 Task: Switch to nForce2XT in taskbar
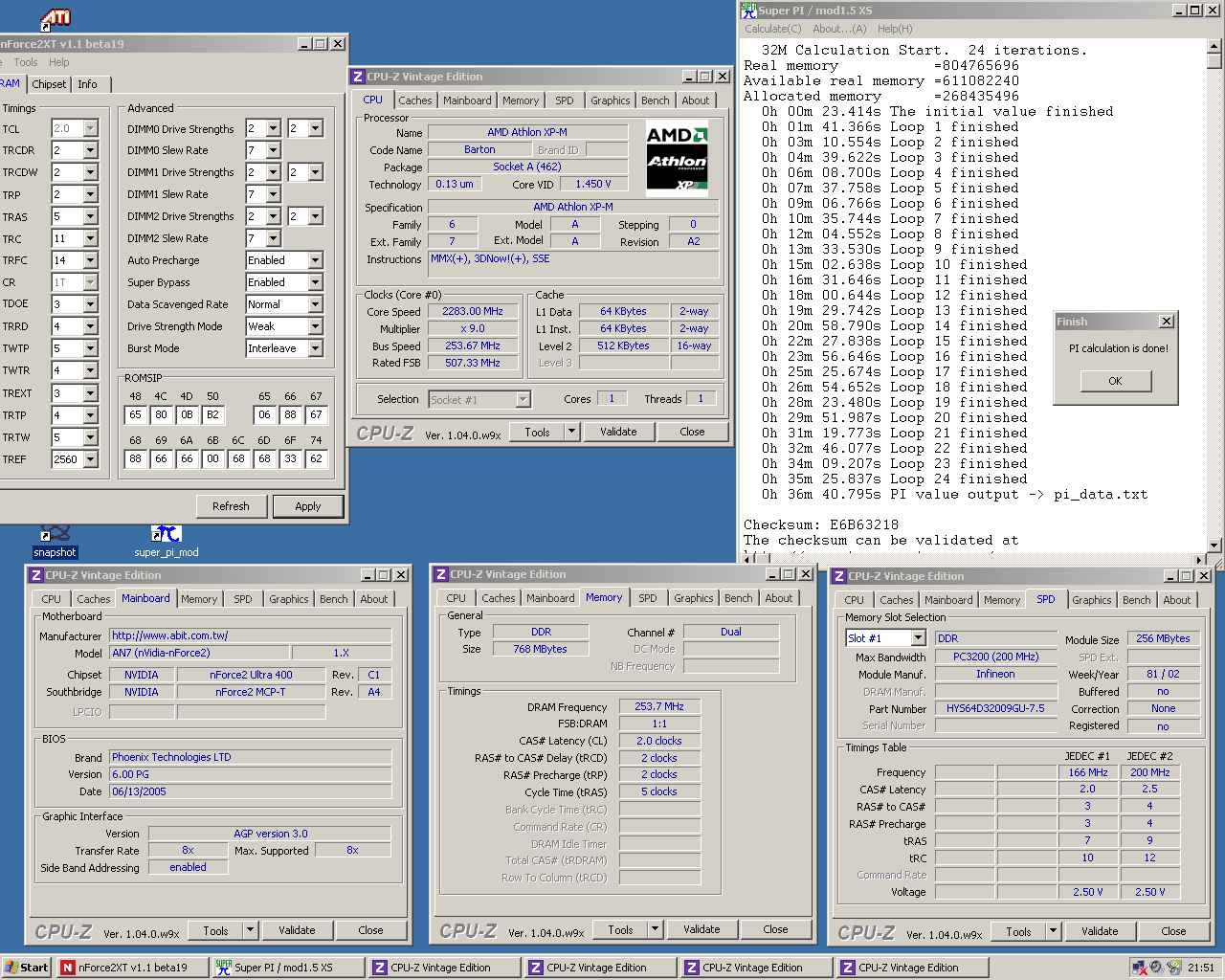click(x=132, y=968)
